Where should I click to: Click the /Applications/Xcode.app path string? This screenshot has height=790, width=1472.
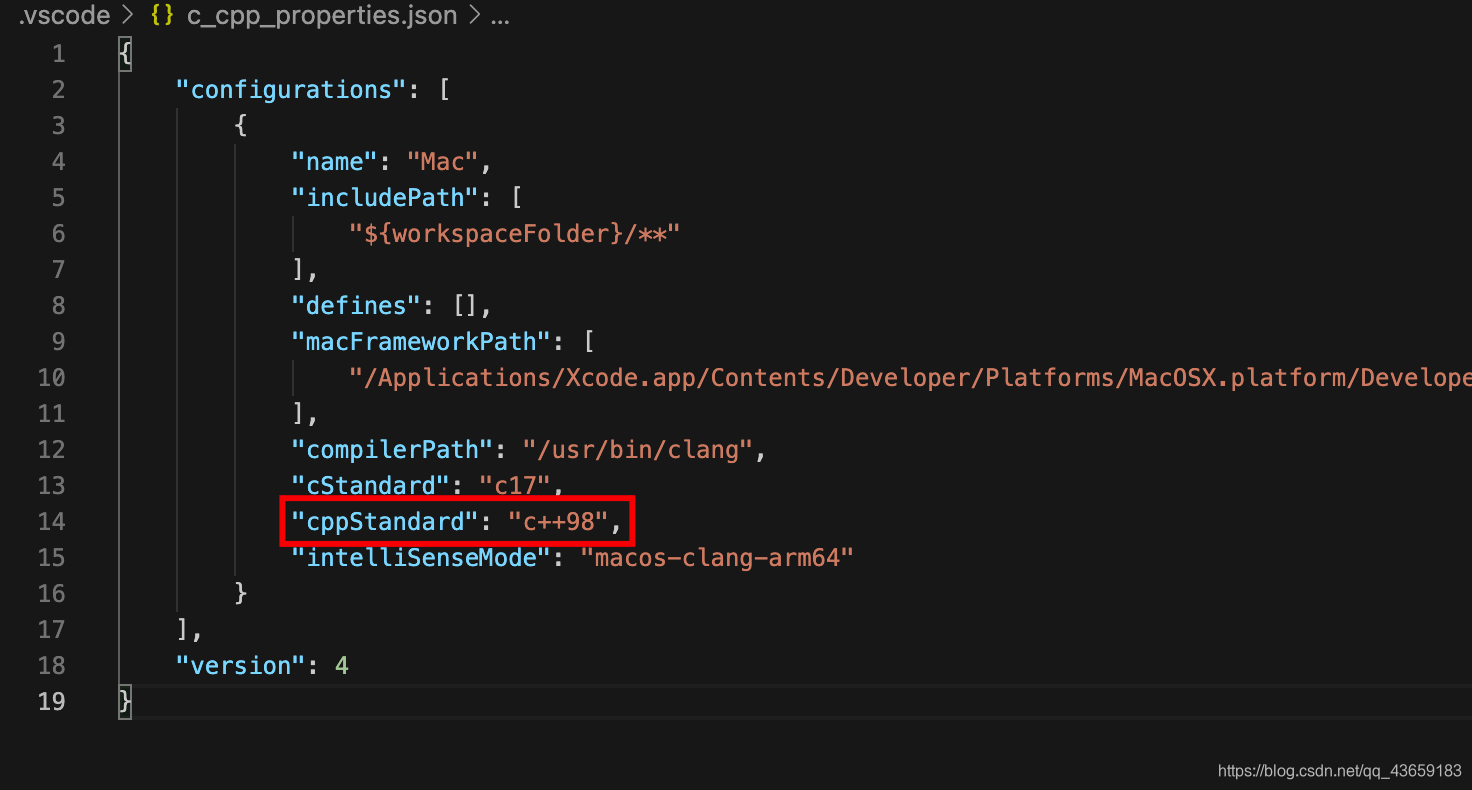tap(910, 377)
